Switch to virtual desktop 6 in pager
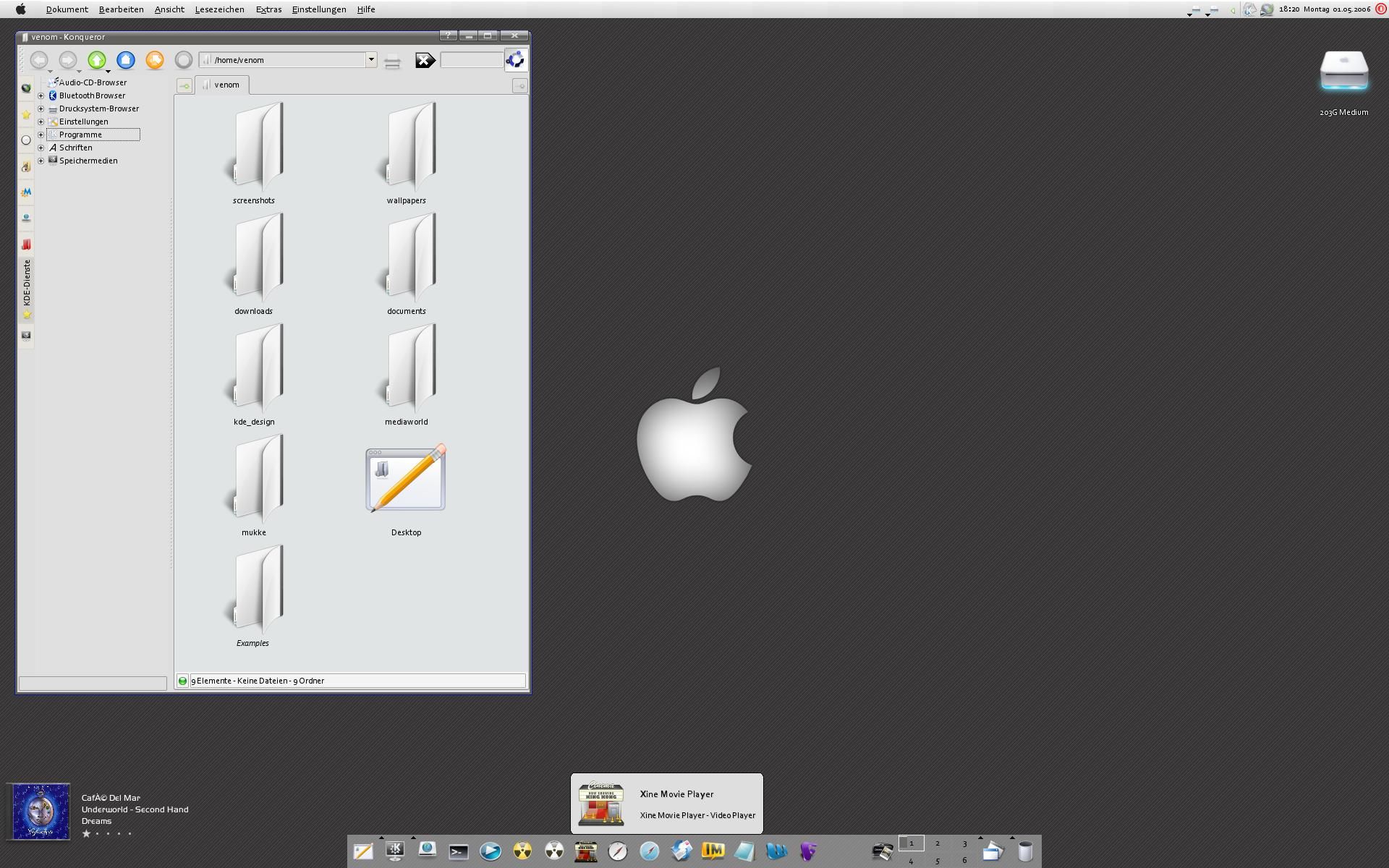 pos(964,860)
